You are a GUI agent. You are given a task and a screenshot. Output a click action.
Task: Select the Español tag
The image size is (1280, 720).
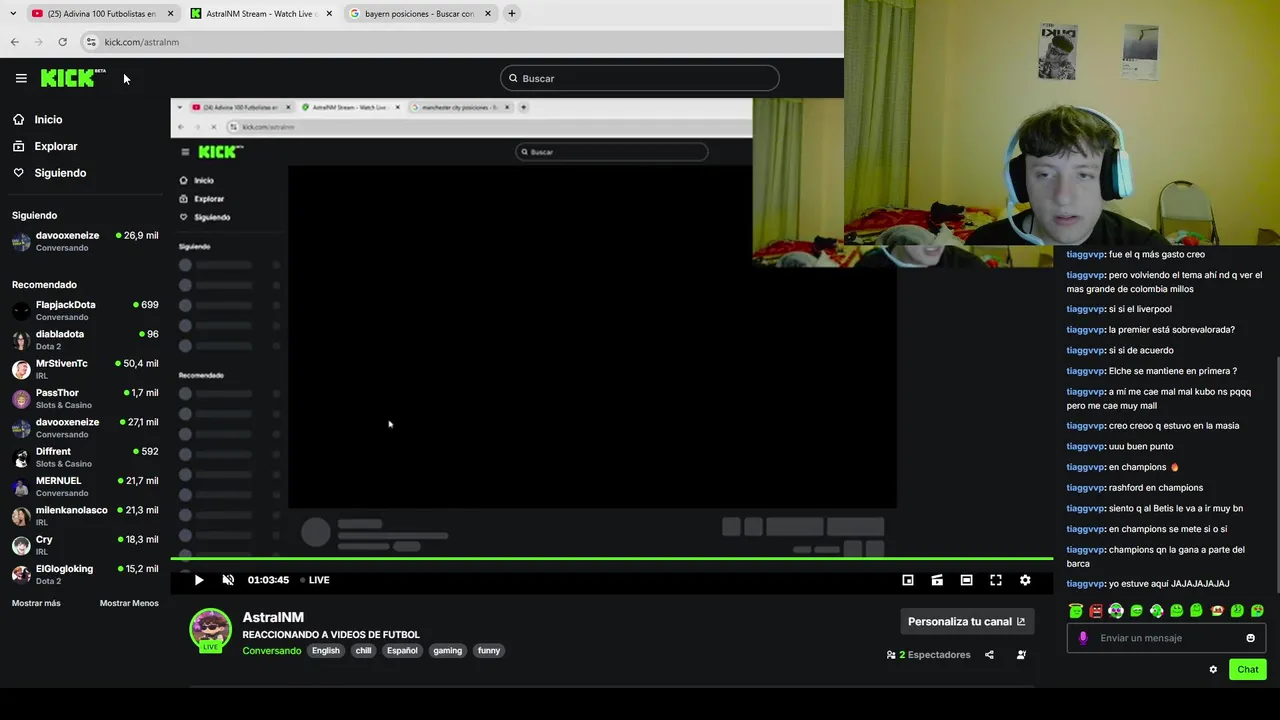click(x=402, y=651)
